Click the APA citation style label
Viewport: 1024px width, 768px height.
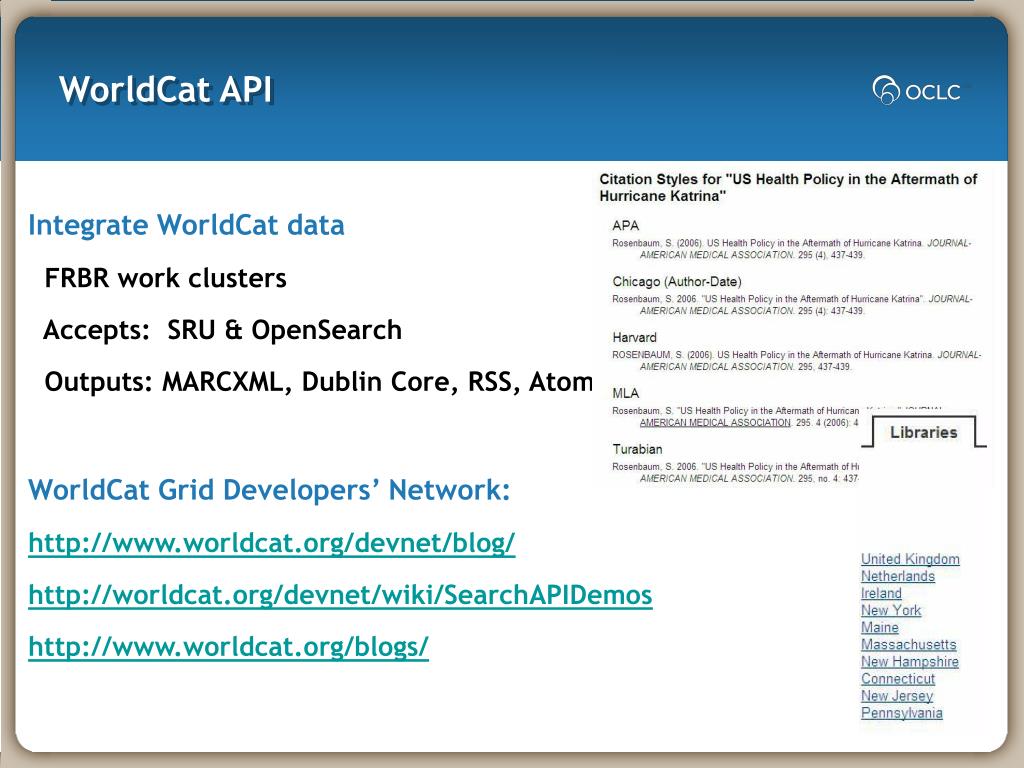point(626,226)
